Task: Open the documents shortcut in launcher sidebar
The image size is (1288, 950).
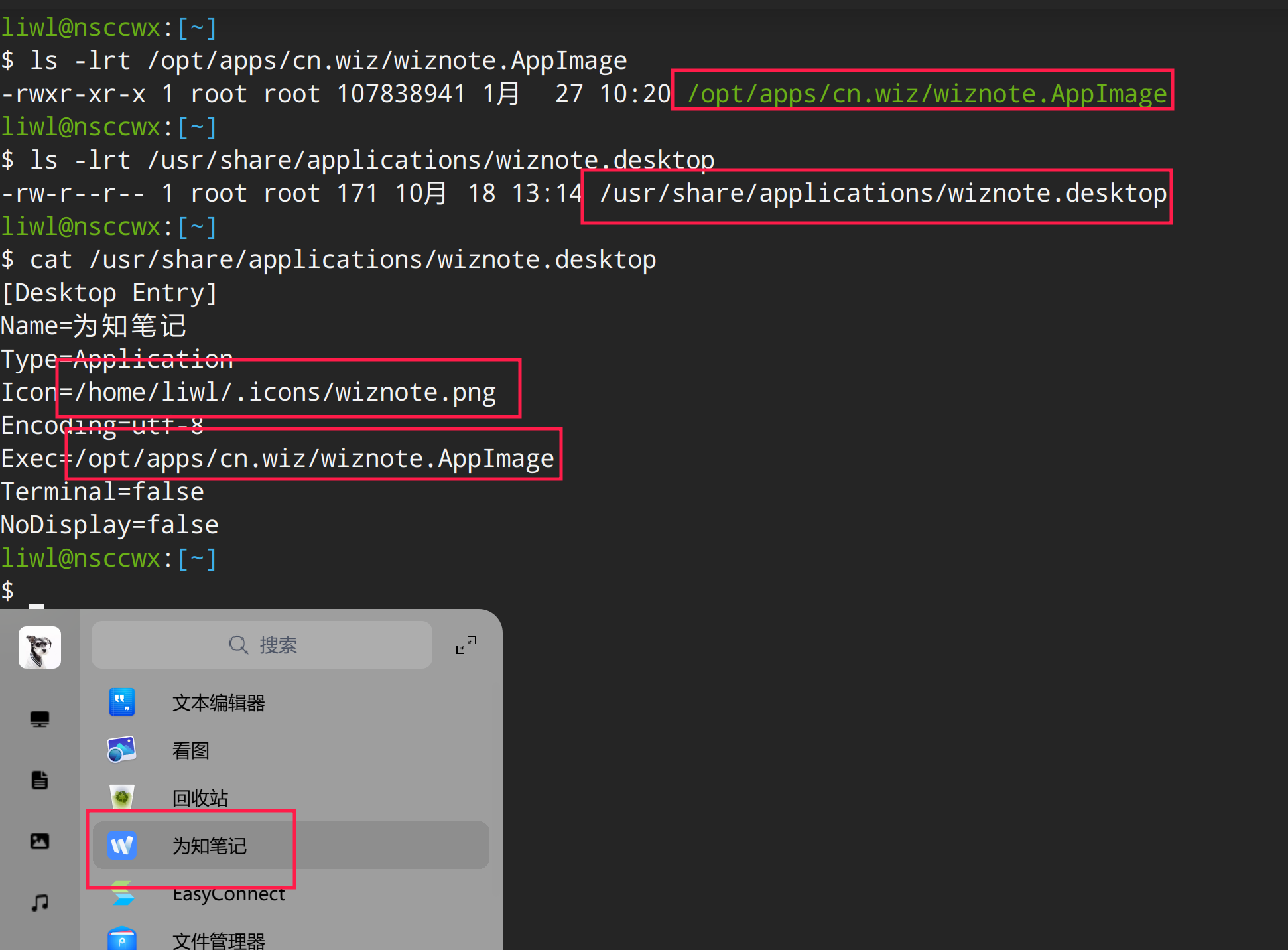Action: point(40,780)
